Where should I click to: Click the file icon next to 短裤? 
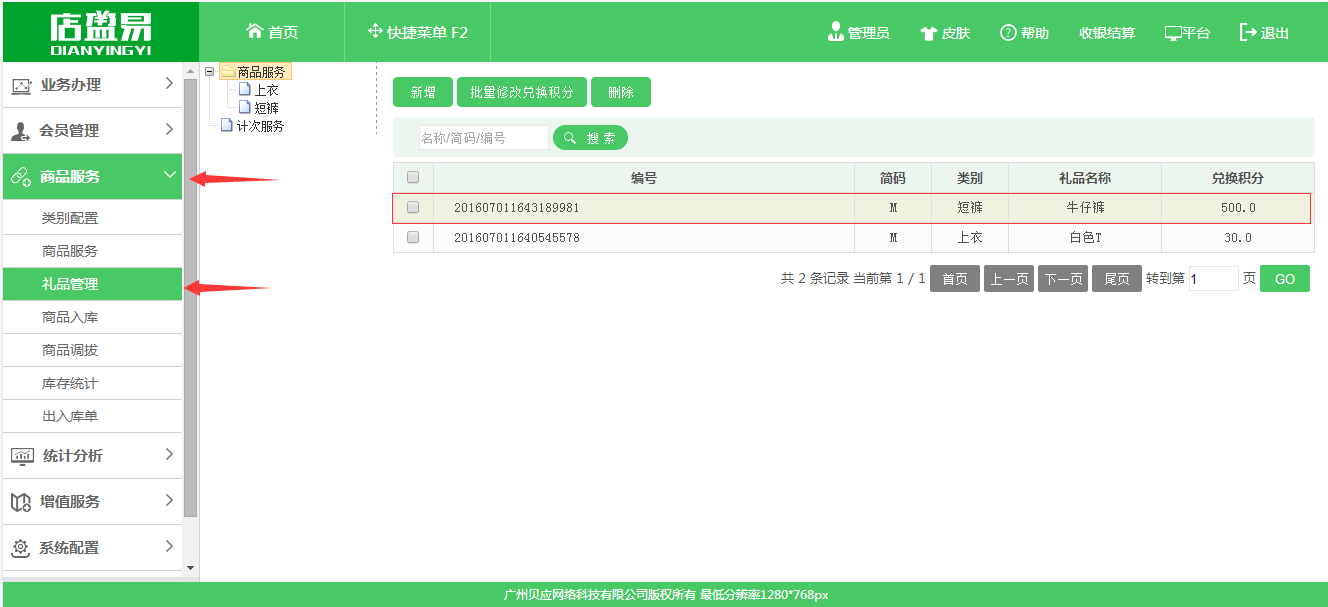245,107
